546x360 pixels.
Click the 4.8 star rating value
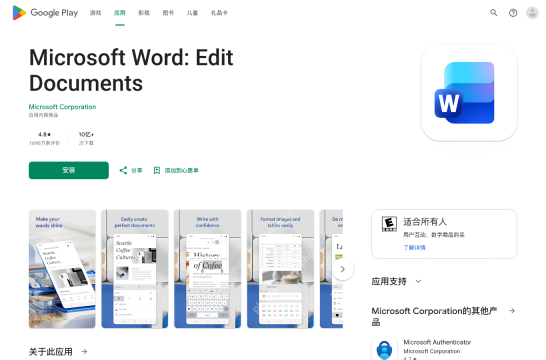pos(45,134)
